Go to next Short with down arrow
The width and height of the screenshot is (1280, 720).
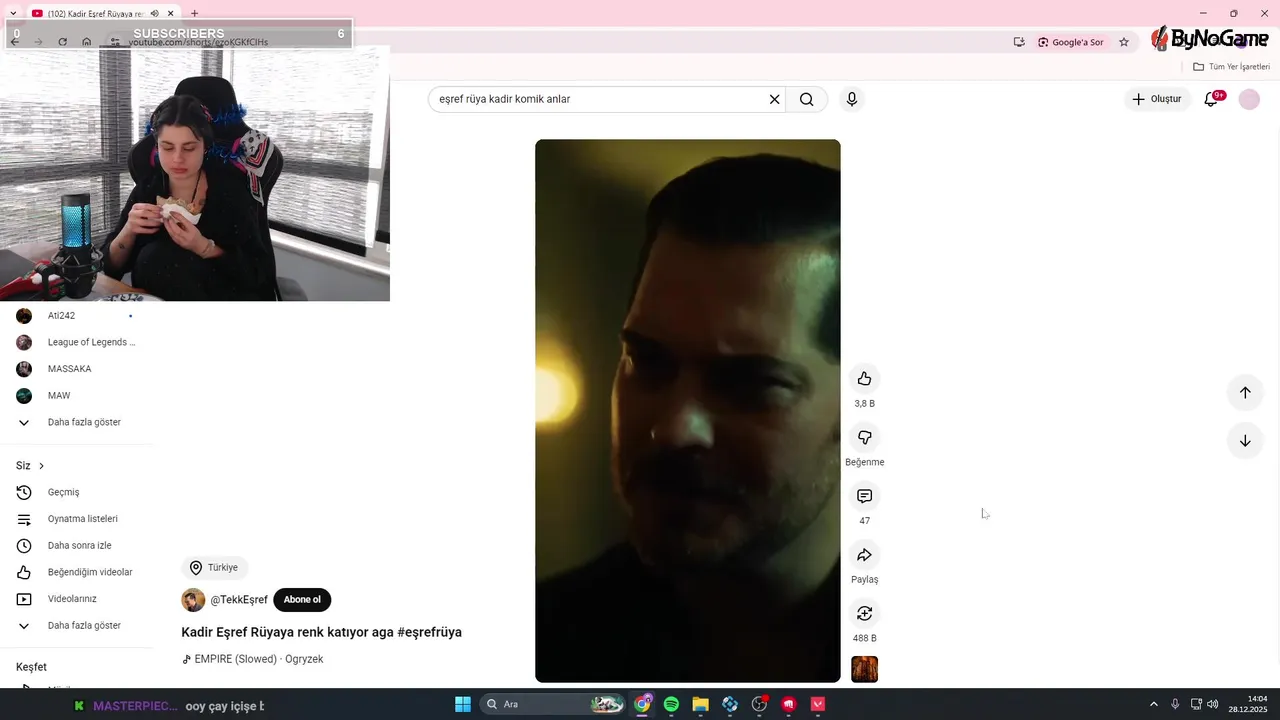pos(1245,440)
